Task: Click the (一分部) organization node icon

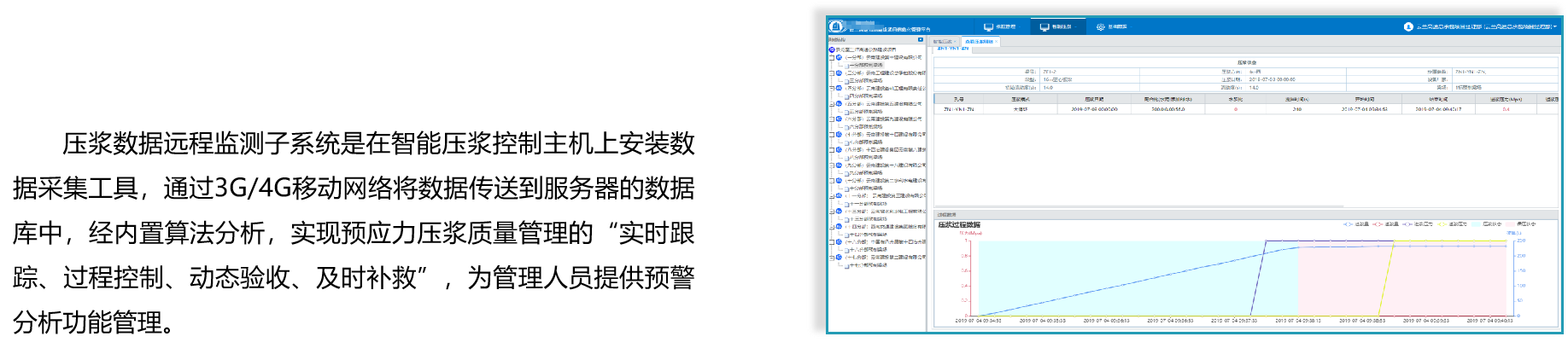Action: coord(839,58)
